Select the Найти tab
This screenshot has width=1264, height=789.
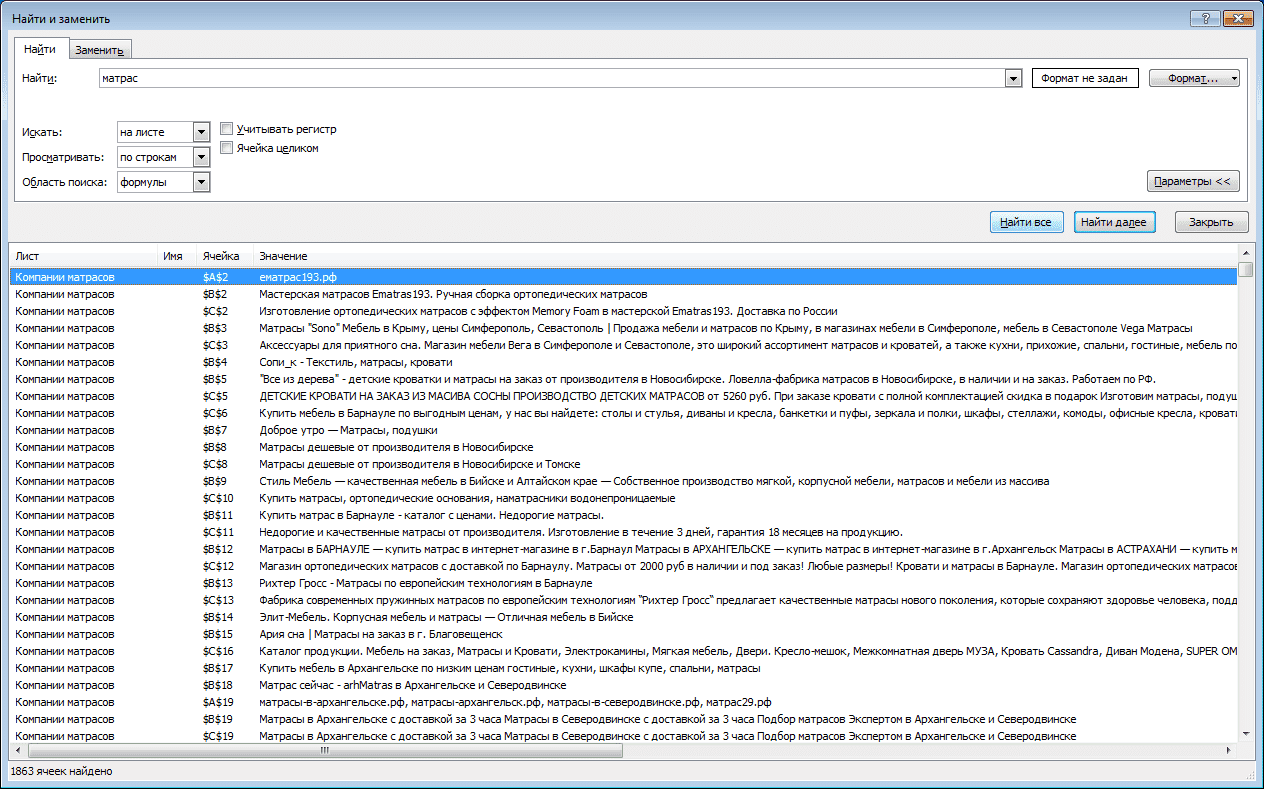pos(40,48)
